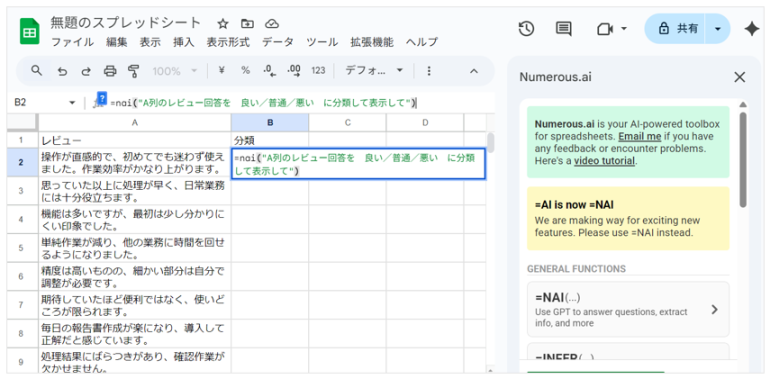Search the menus magnifier icon
This screenshot has width=770, height=379.
click(x=37, y=71)
